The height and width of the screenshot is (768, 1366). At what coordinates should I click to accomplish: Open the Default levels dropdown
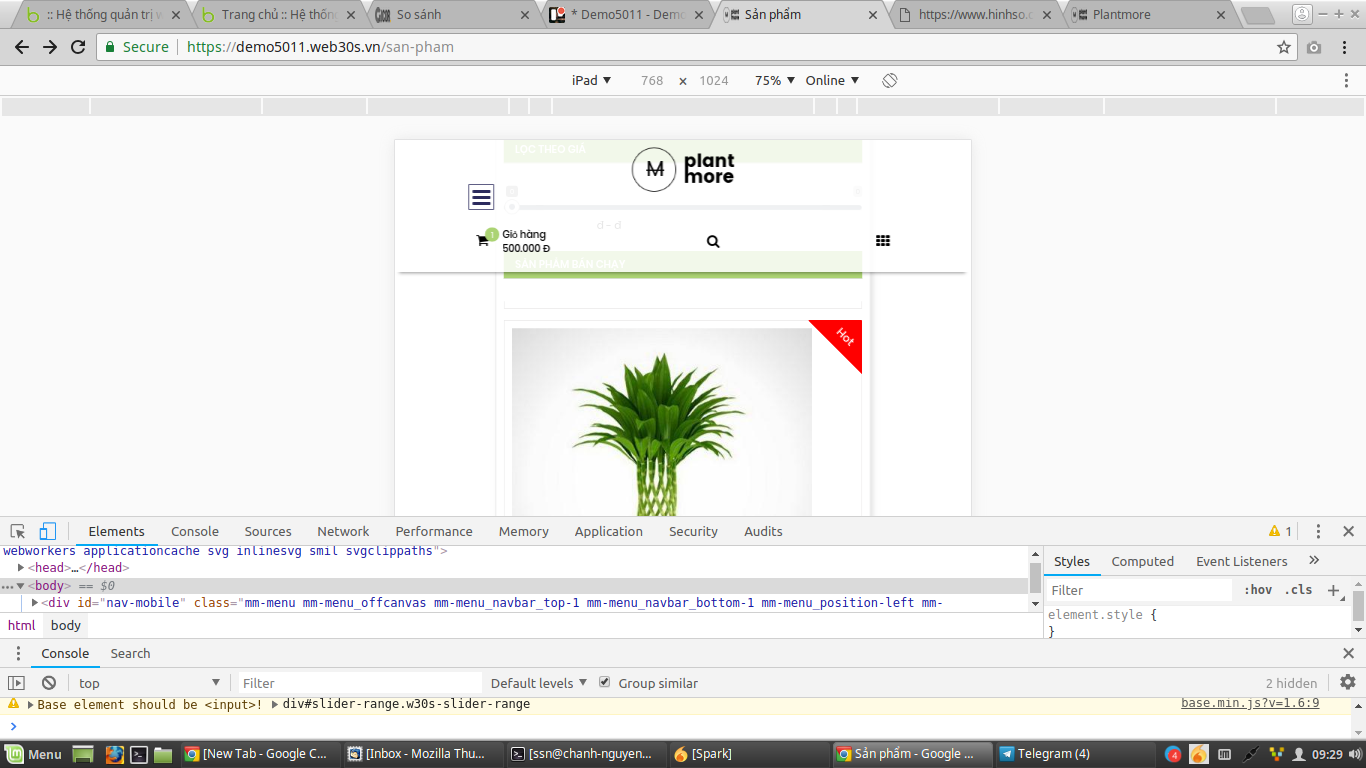click(539, 683)
